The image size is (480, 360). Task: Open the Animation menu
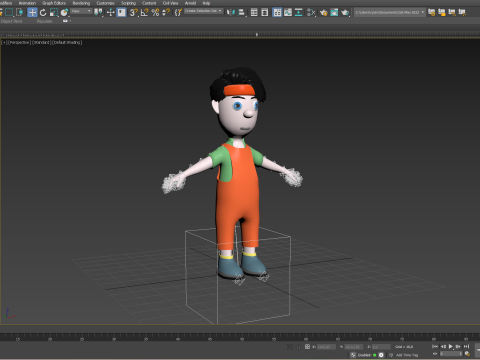coord(27,3)
